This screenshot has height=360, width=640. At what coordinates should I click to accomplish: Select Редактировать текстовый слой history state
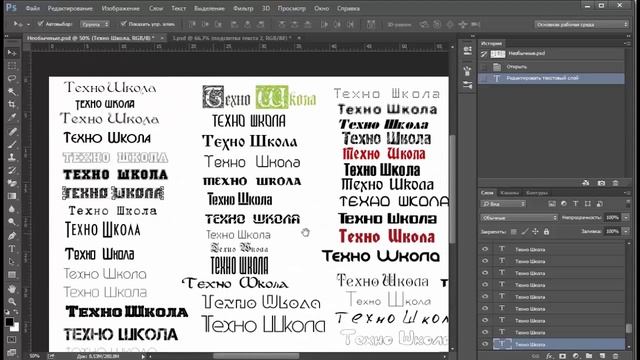coord(552,78)
